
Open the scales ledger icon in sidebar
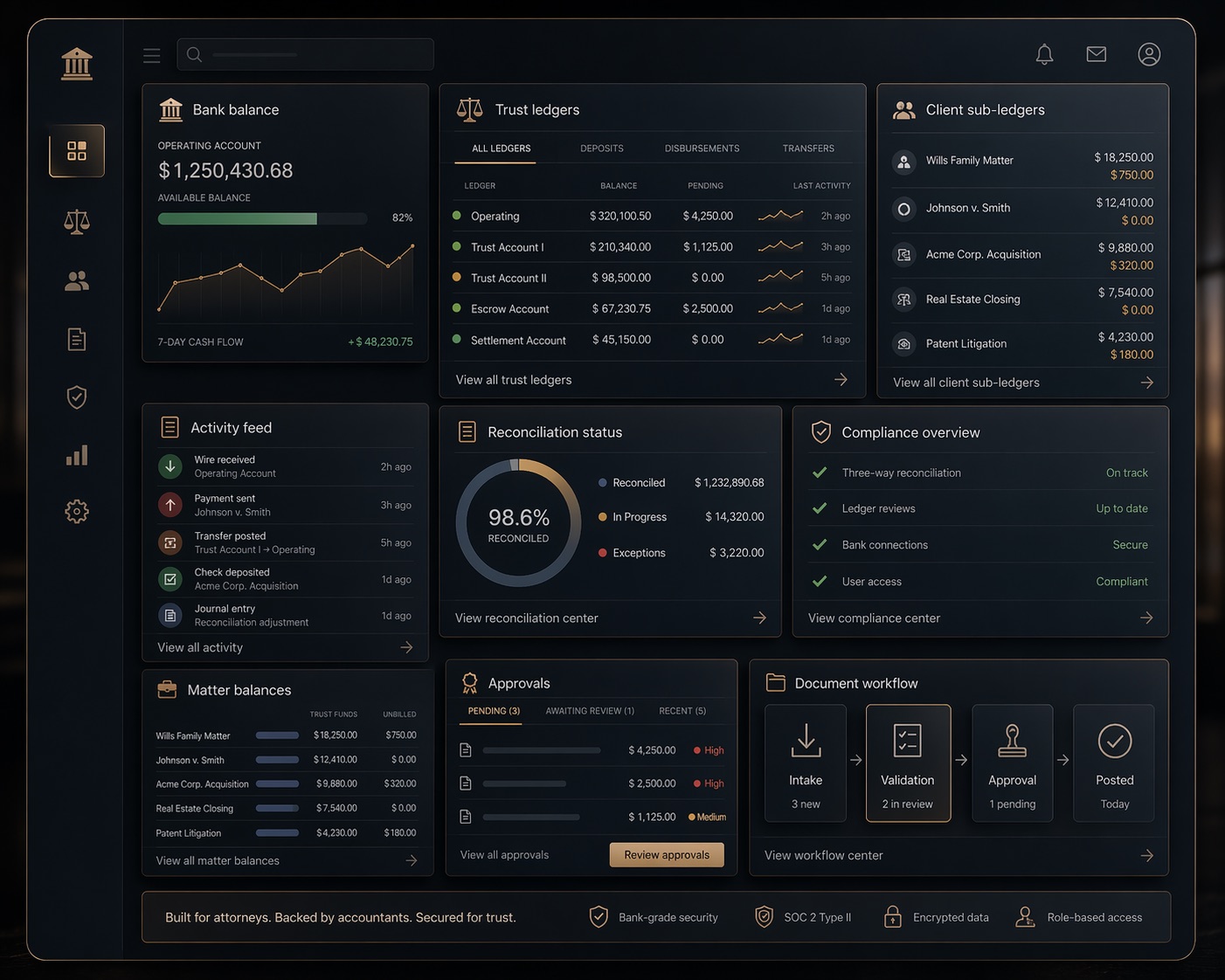77,222
